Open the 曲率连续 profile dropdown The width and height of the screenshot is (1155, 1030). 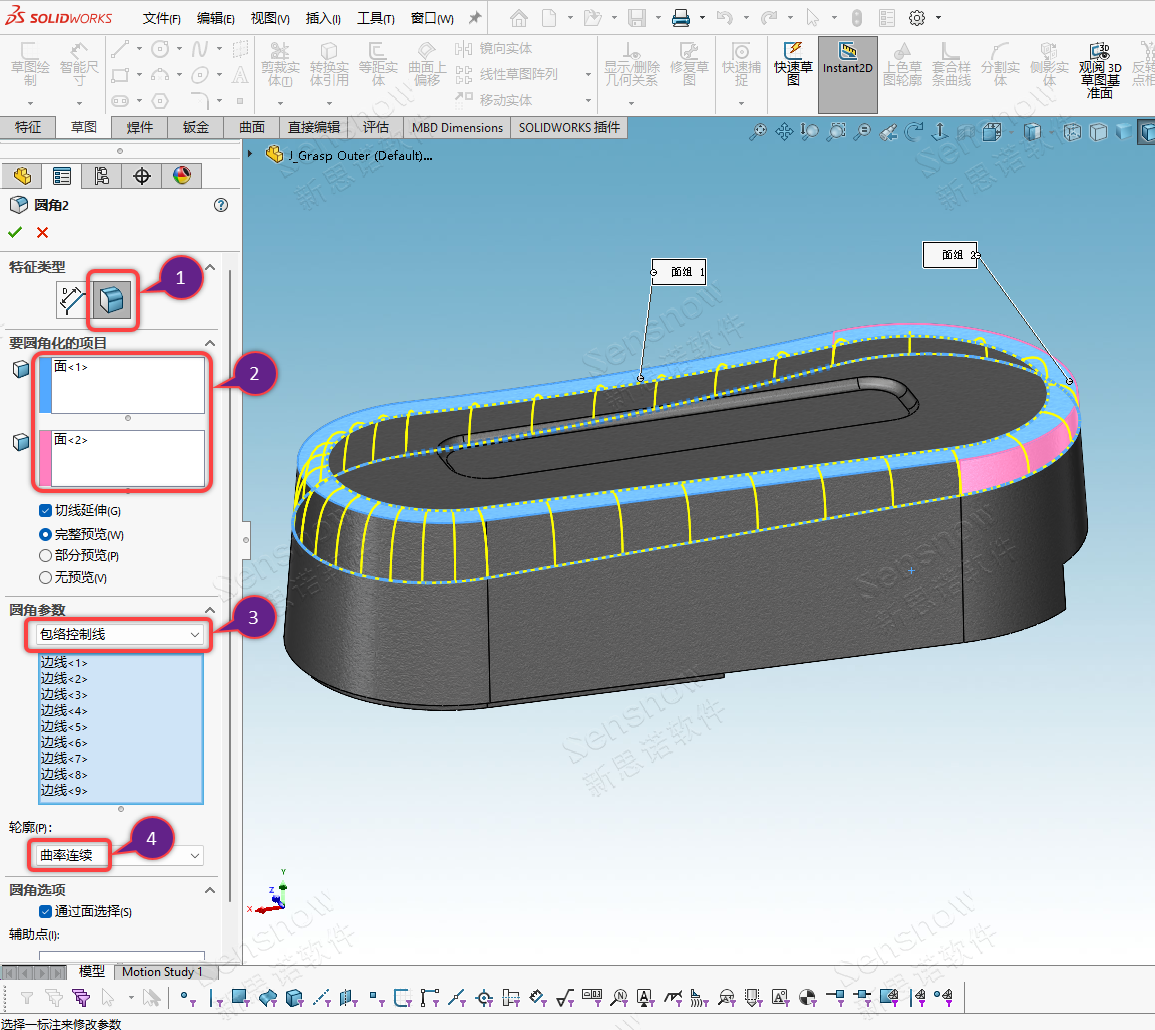point(118,855)
